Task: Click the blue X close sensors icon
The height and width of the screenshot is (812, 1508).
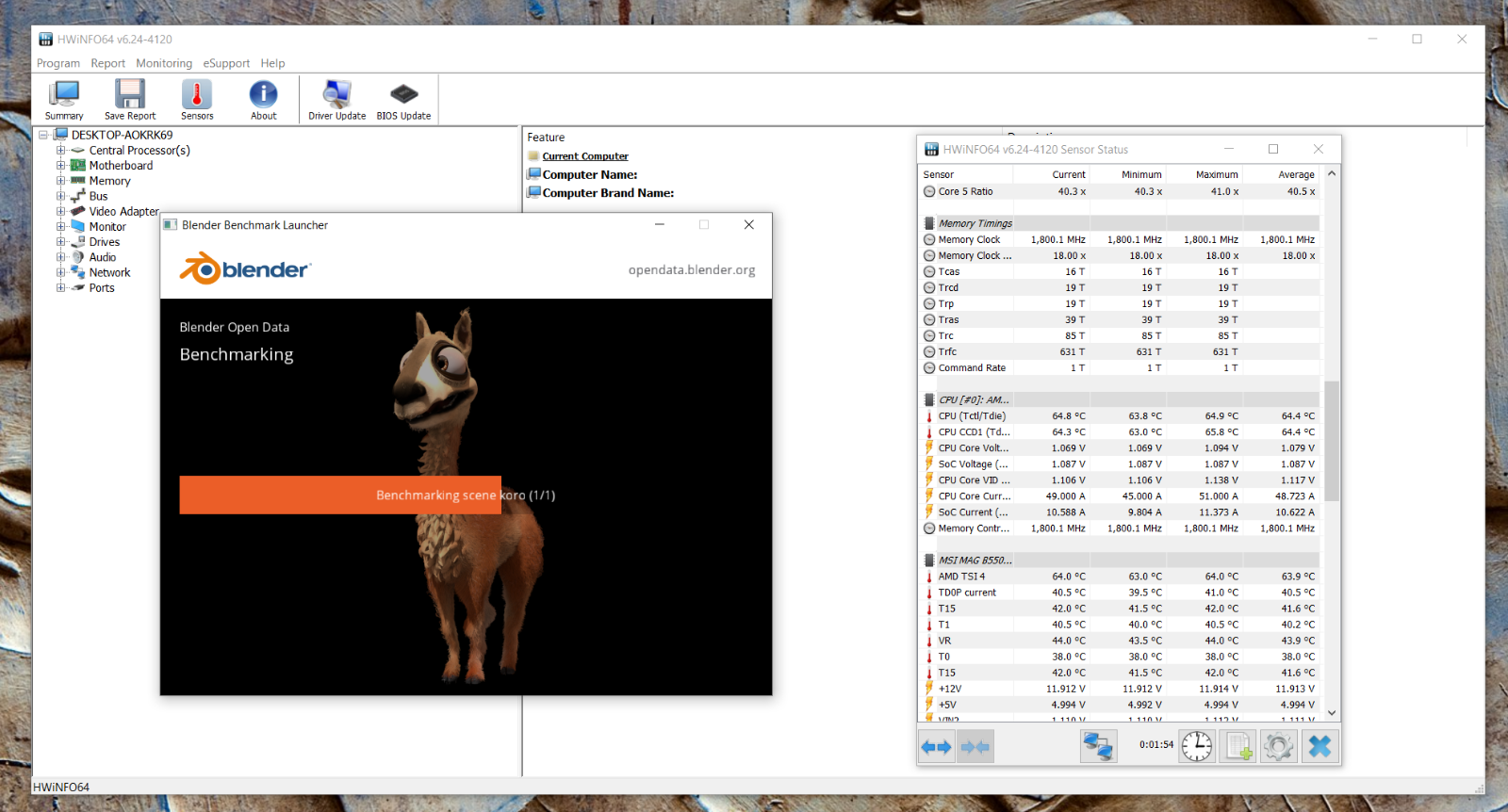Action: (1320, 747)
